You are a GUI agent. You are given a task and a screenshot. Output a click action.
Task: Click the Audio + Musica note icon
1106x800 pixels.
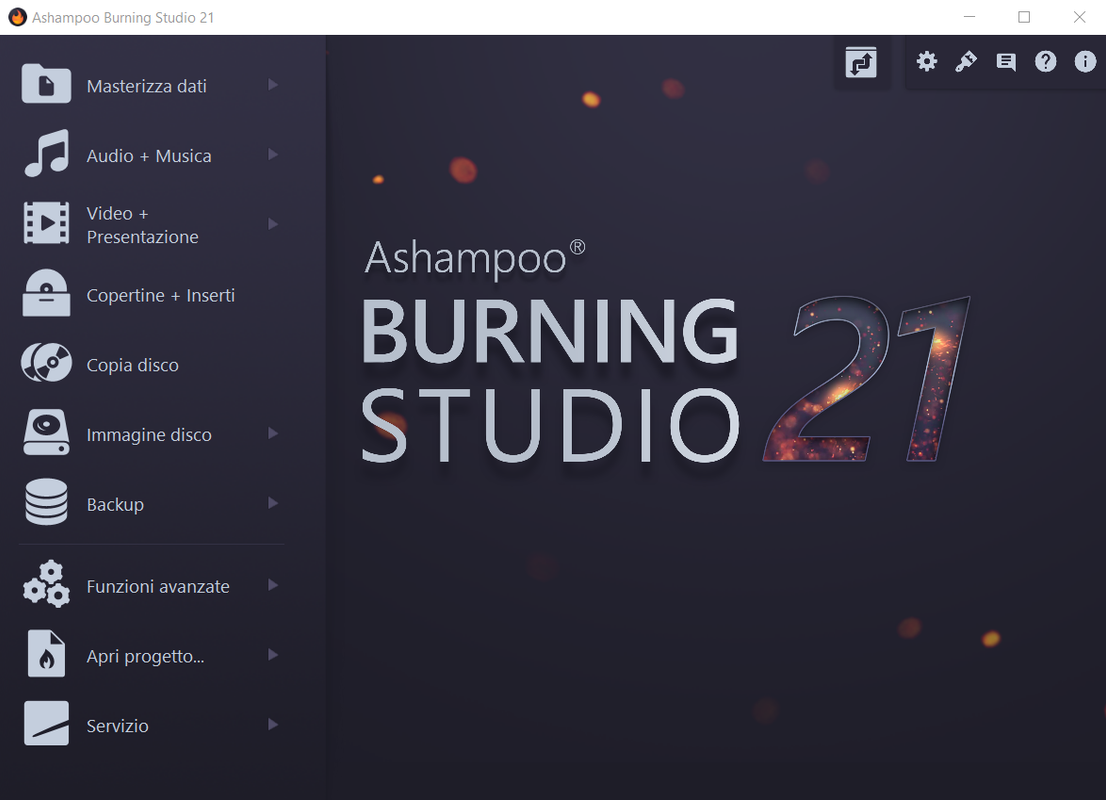[x=47, y=152]
